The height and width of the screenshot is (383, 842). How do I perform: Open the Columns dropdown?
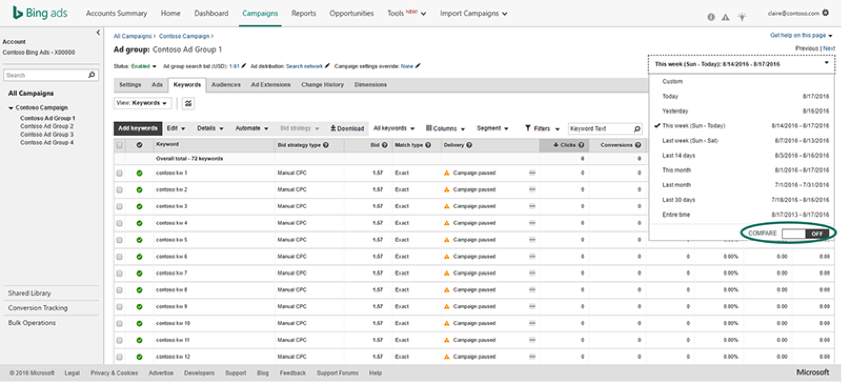[x=445, y=128]
